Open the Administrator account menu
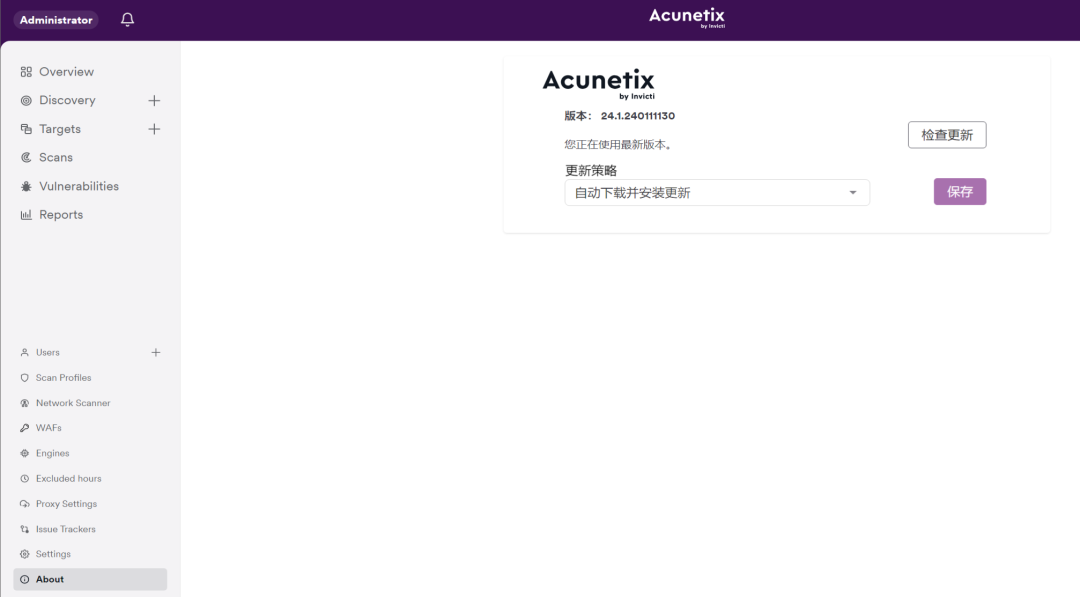The width and height of the screenshot is (1080, 597). point(56,20)
